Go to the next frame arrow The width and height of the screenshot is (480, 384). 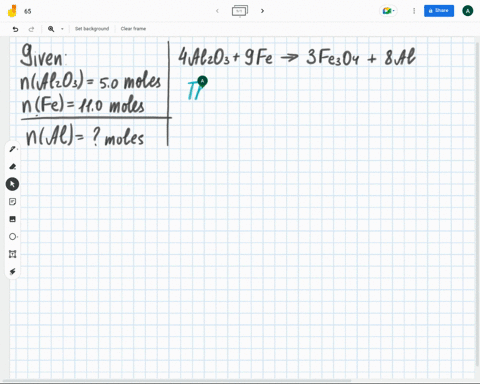pos(262,11)
